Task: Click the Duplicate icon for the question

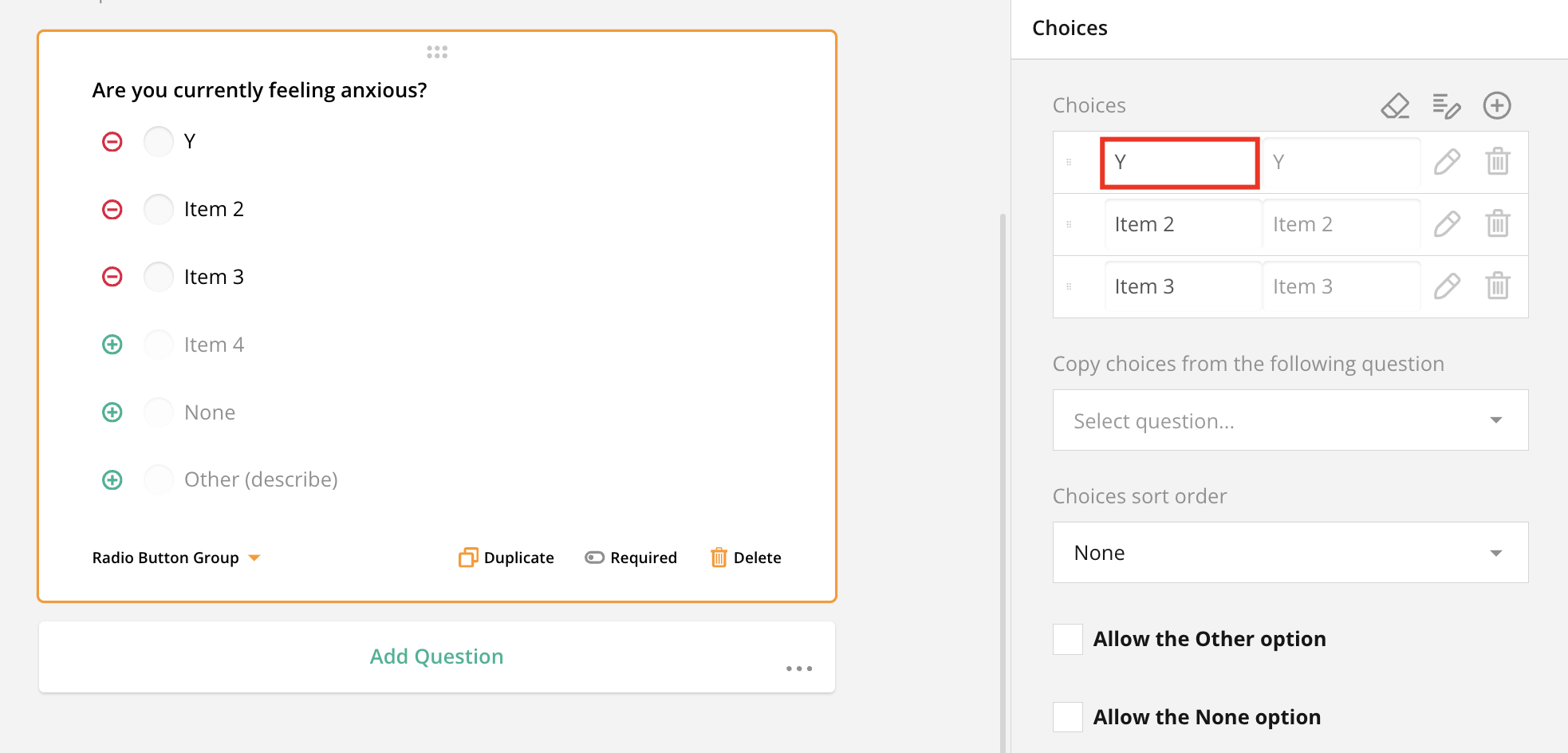Action: tap(468, 557)
